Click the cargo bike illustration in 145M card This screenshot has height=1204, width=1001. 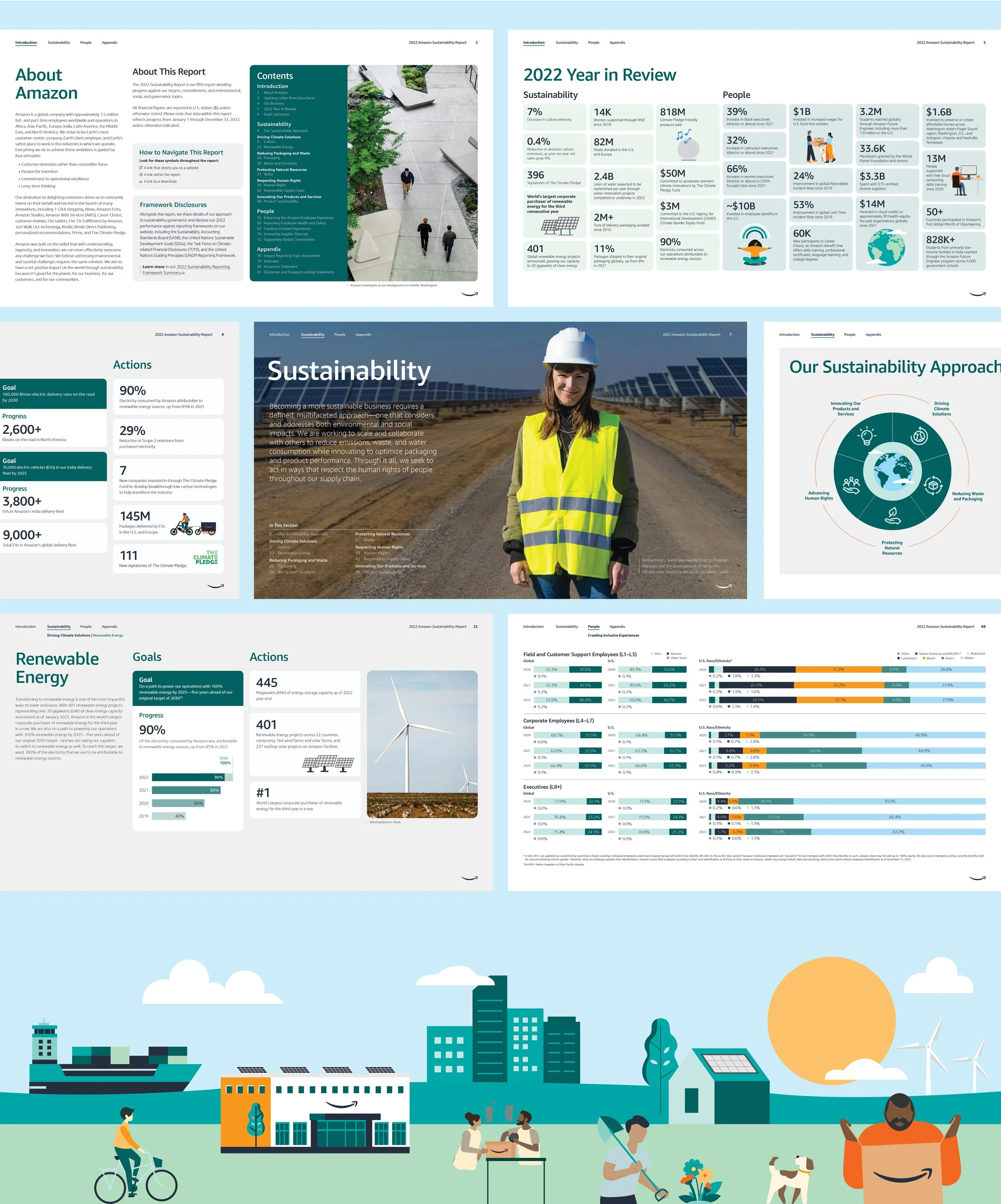click(193, 524)
